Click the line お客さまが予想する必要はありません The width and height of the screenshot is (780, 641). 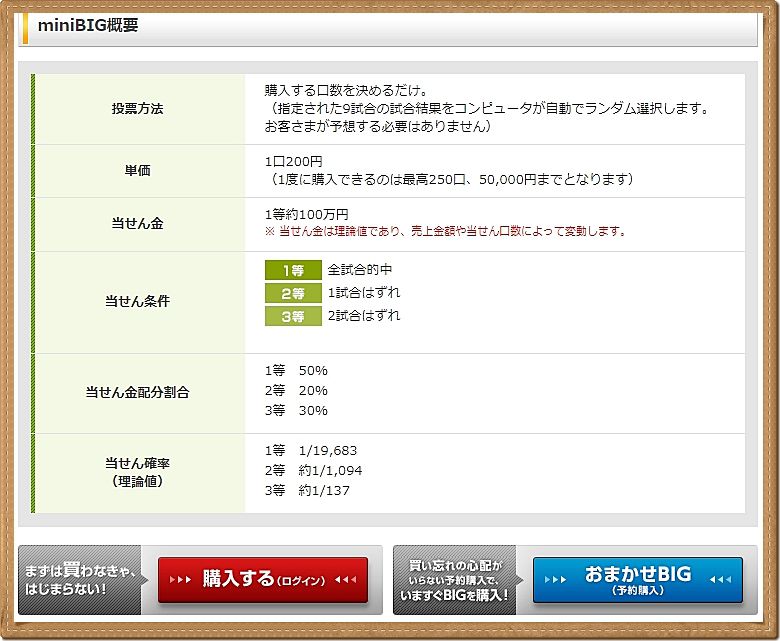click(x=378, y=126)
